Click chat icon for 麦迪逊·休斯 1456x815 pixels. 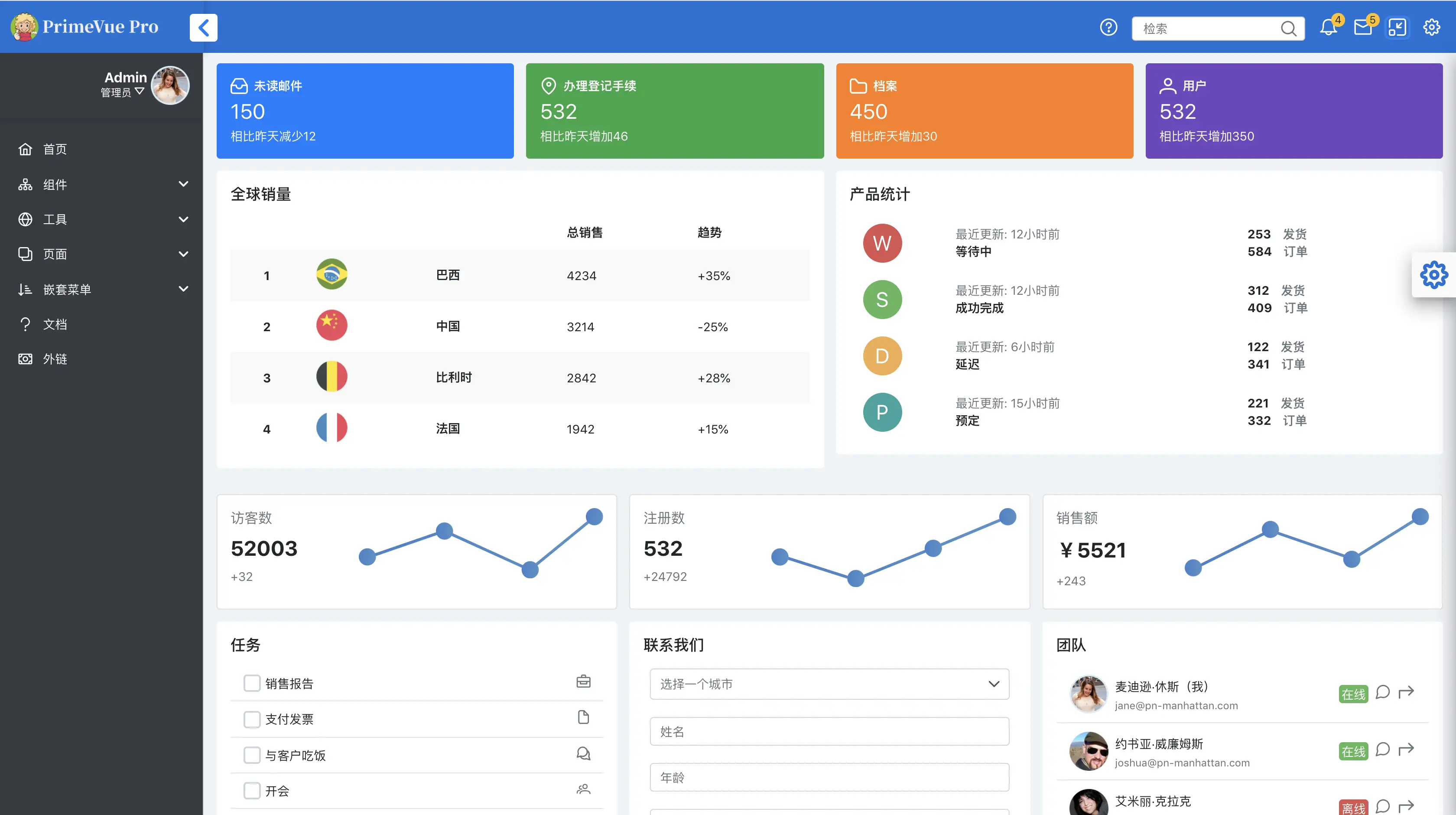[x=1382, y=692]
